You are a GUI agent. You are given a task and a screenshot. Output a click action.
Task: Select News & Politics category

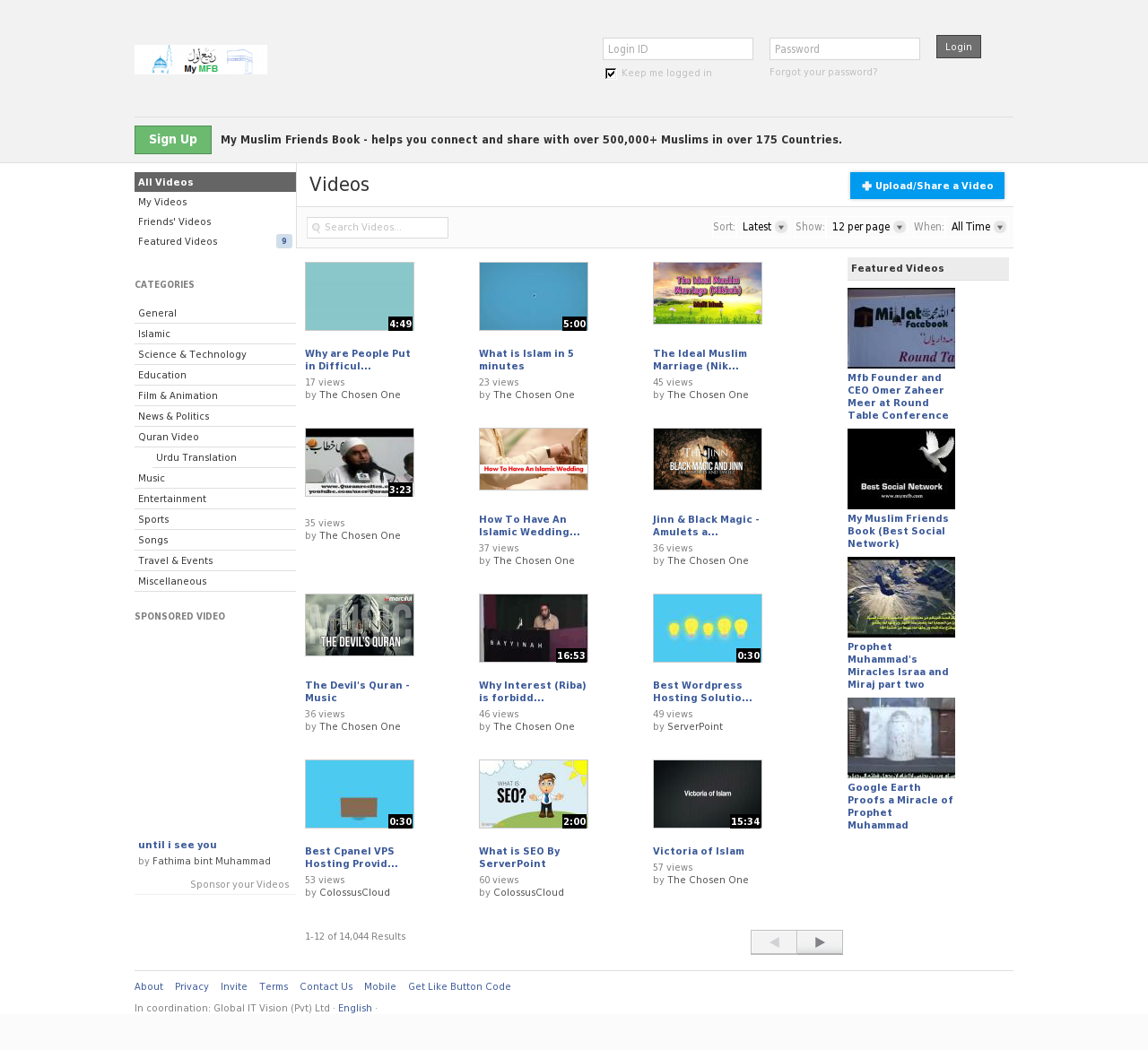pos(215,416)
